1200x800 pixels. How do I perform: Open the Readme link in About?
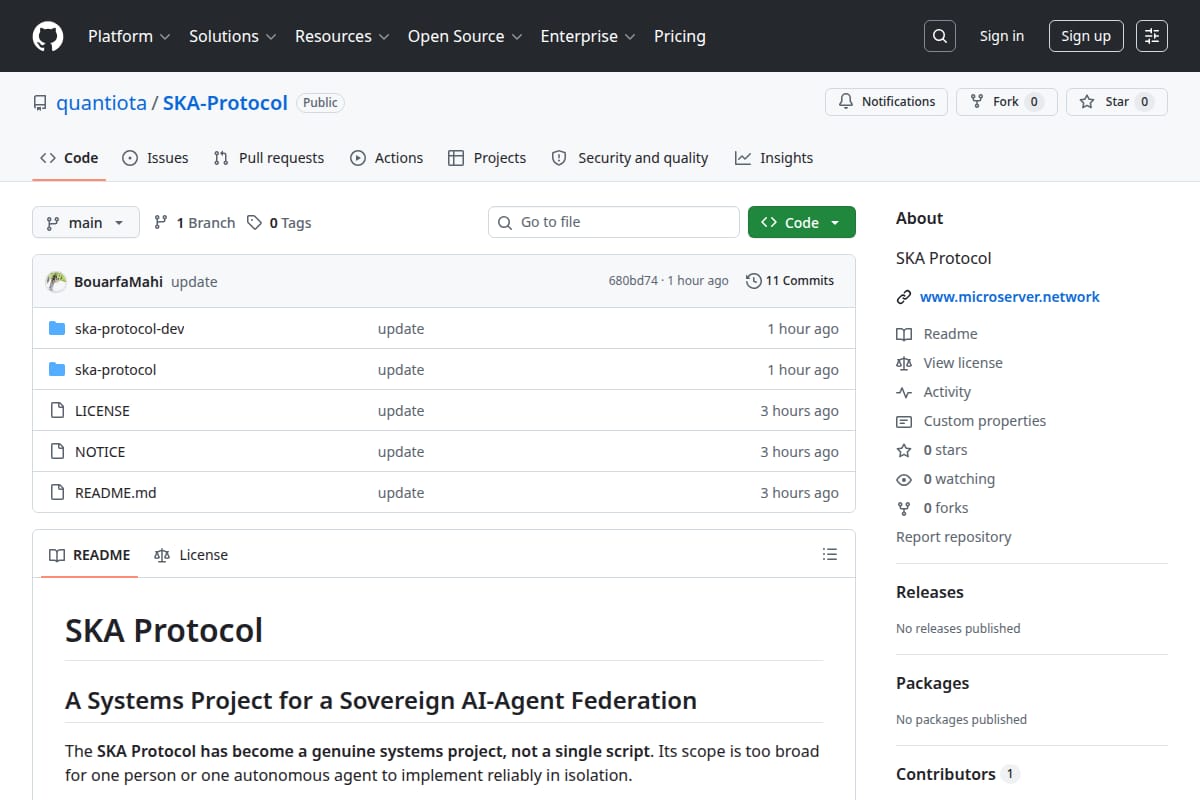click(937, 334)
